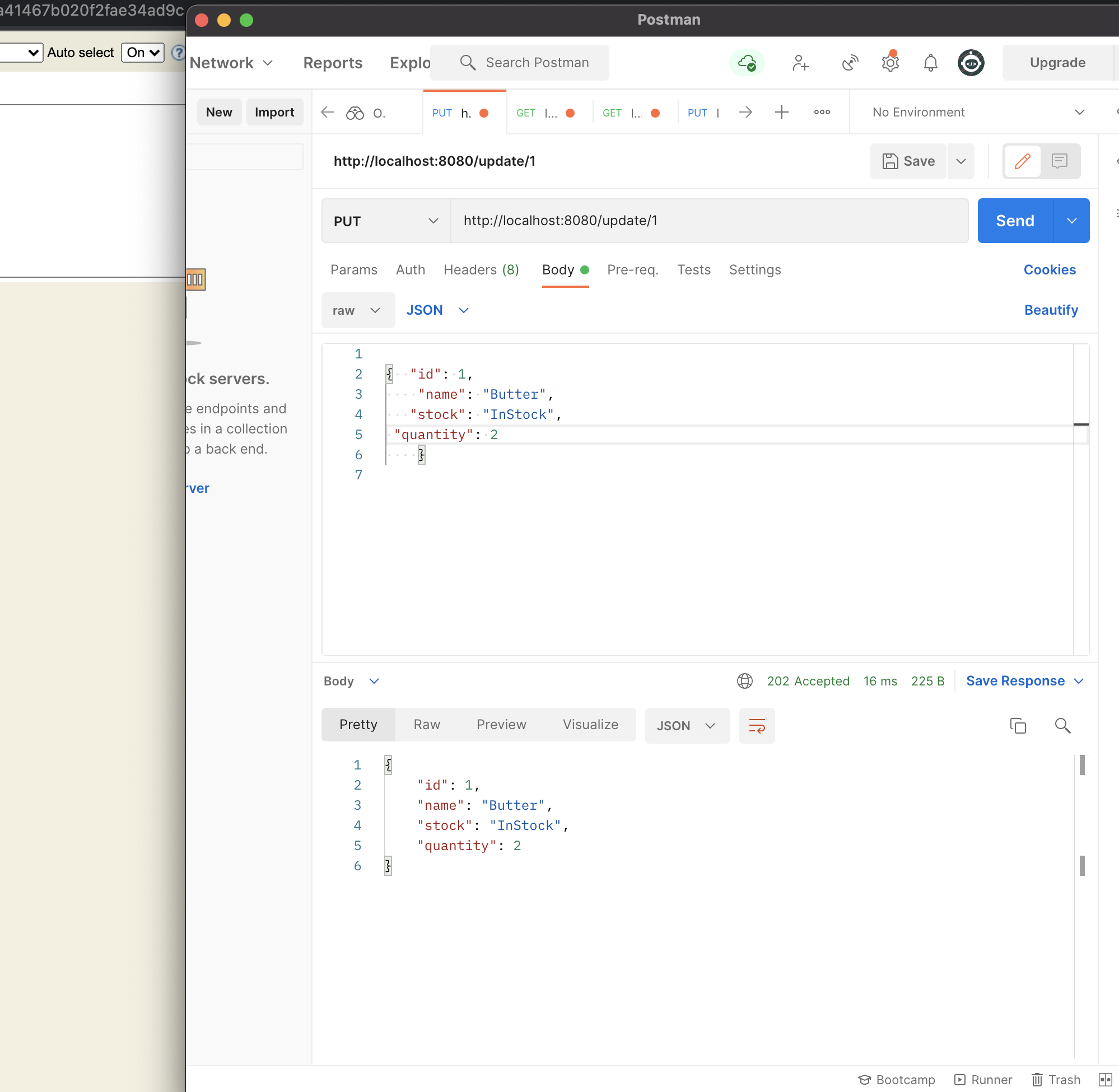Toggle word wrap in response viewer
1119x1092 pixels.
[757, 726]
